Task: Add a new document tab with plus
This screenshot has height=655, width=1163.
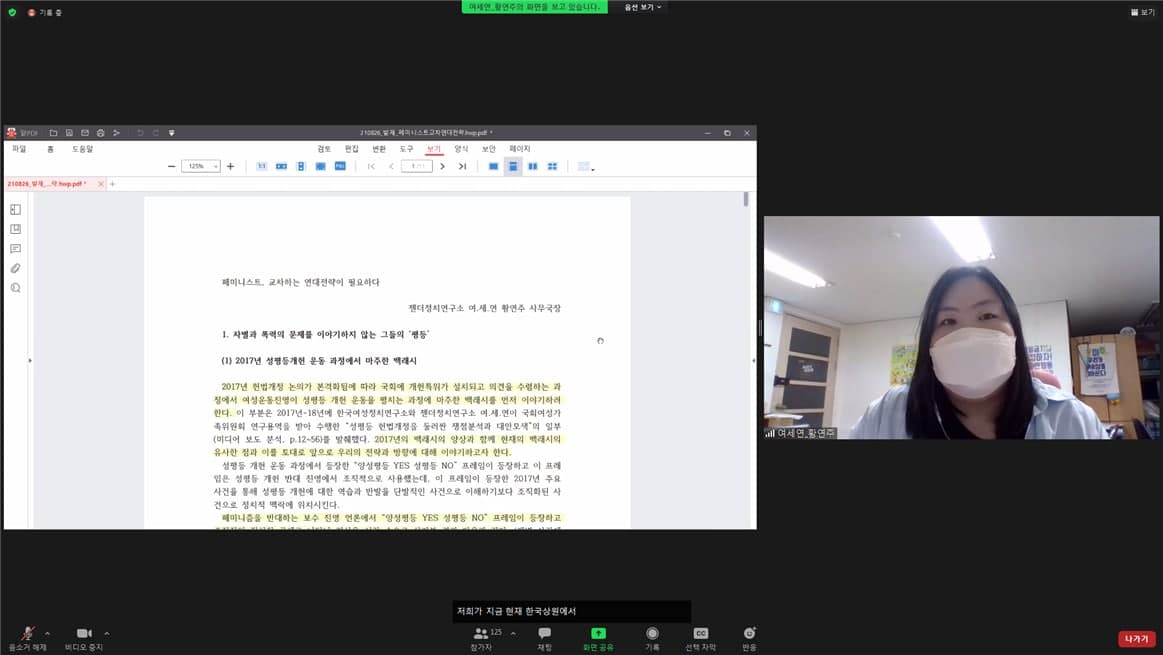Action: 113,184
